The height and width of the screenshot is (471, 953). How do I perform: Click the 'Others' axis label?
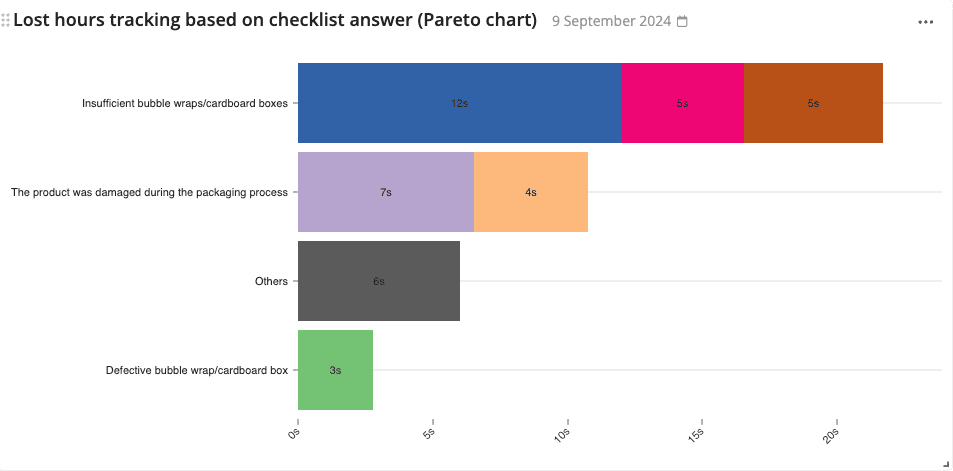coord(271,281)
